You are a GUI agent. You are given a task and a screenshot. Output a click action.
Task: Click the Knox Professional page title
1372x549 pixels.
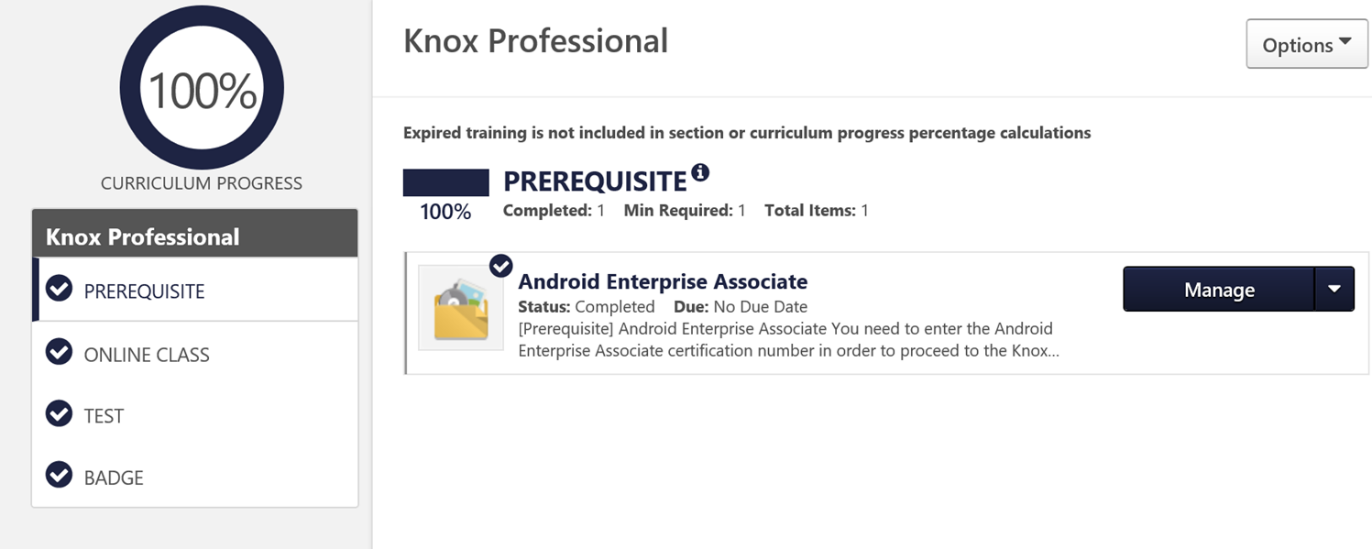tap(535, 41)
